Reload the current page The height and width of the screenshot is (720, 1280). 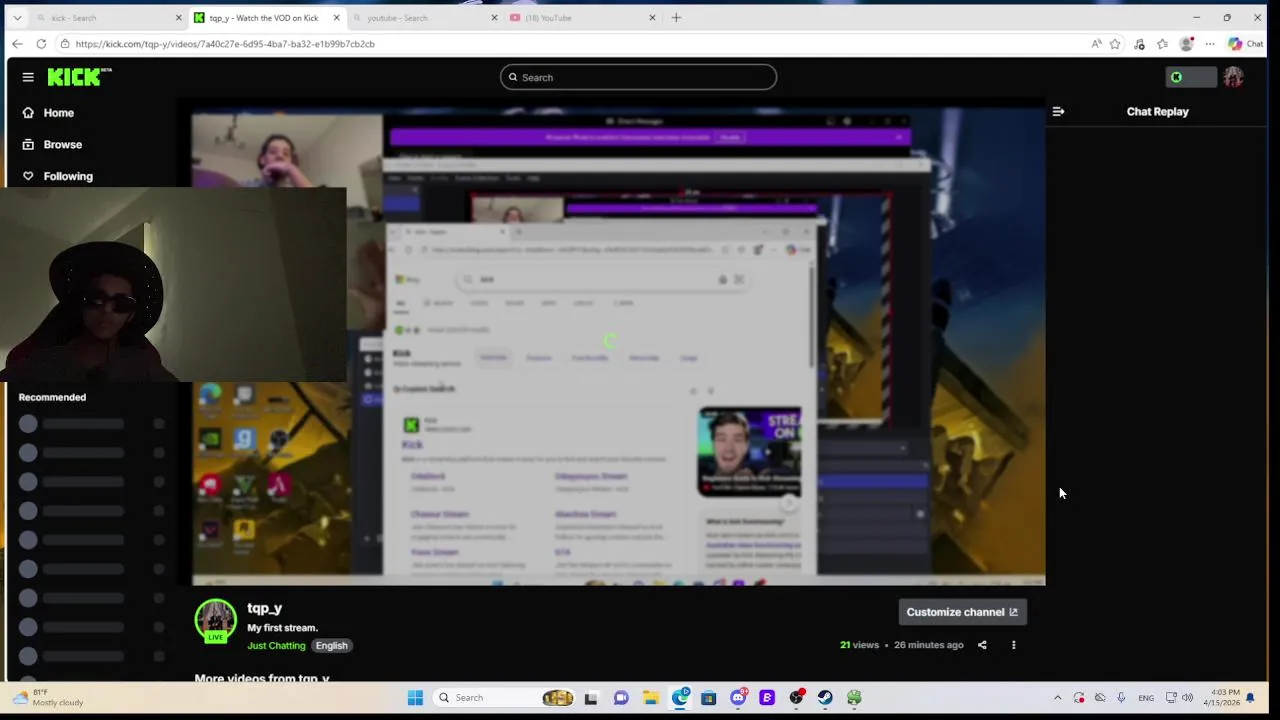point(41,44)
